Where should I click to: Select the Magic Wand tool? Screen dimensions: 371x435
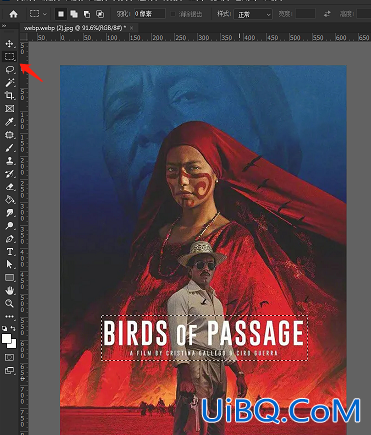(x=9, y=83)
